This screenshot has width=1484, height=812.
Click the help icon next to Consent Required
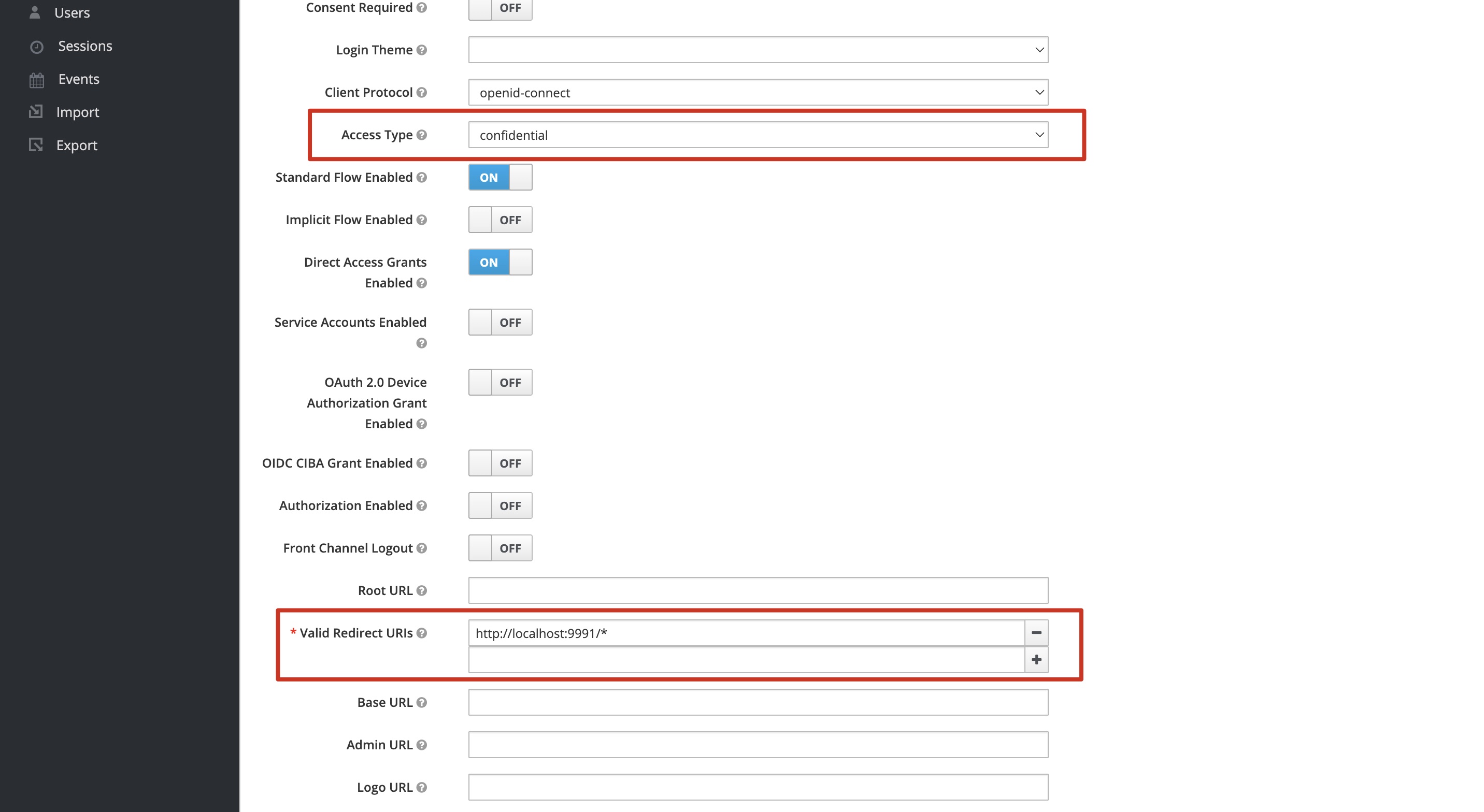point(421,8)
